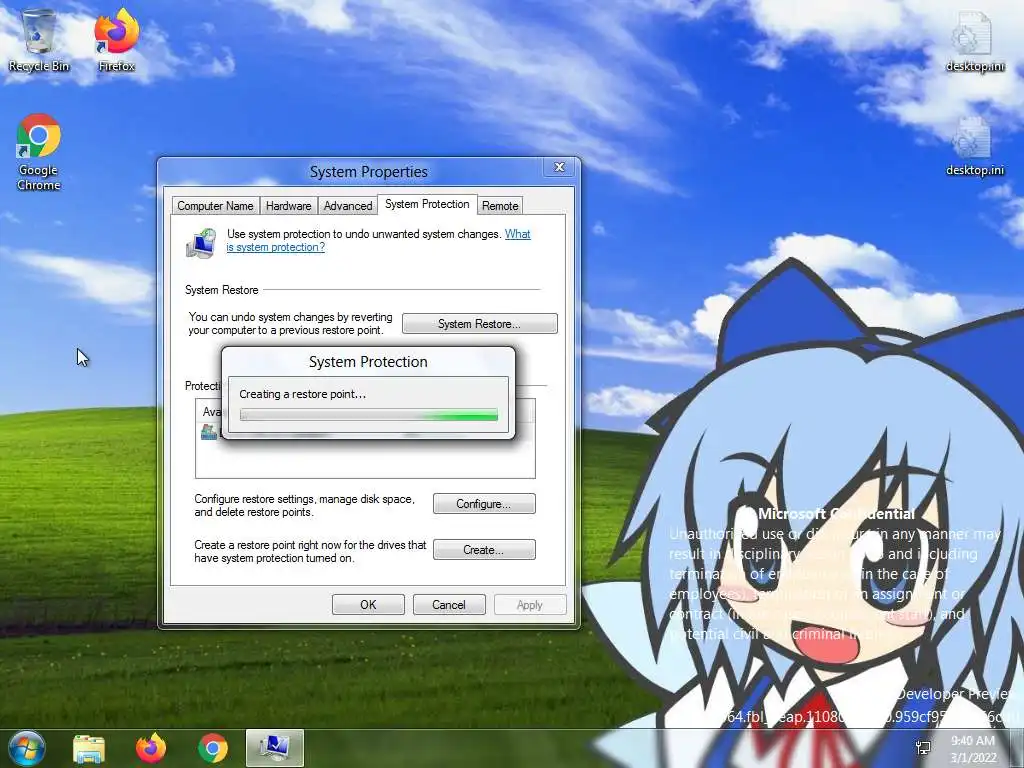This screenshot has height=768, width=1024.
Task: Click the greyed-out Apply button
Action: click(x=530, y=605)
